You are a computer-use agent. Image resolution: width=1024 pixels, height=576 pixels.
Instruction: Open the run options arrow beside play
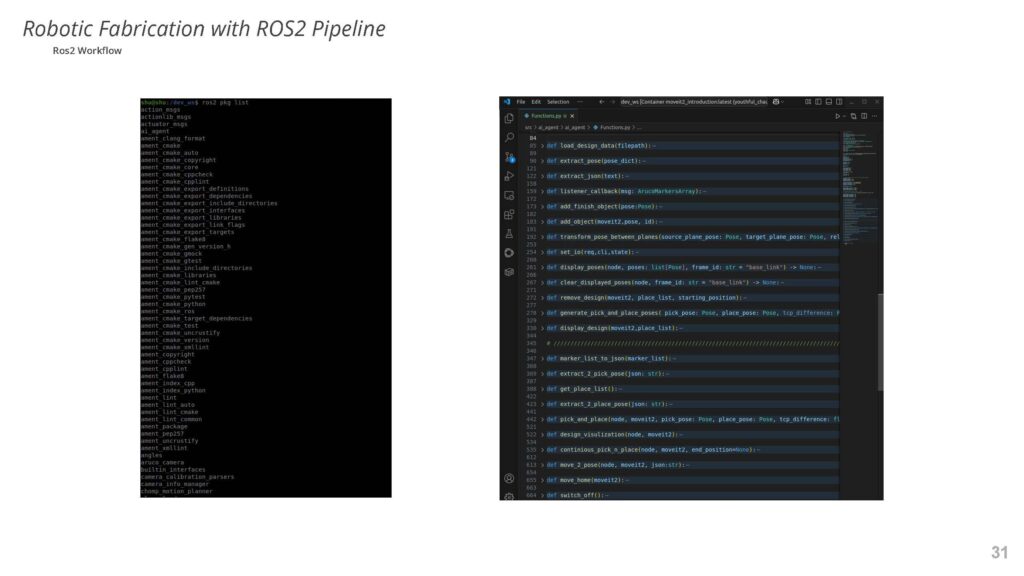(844, 116)
